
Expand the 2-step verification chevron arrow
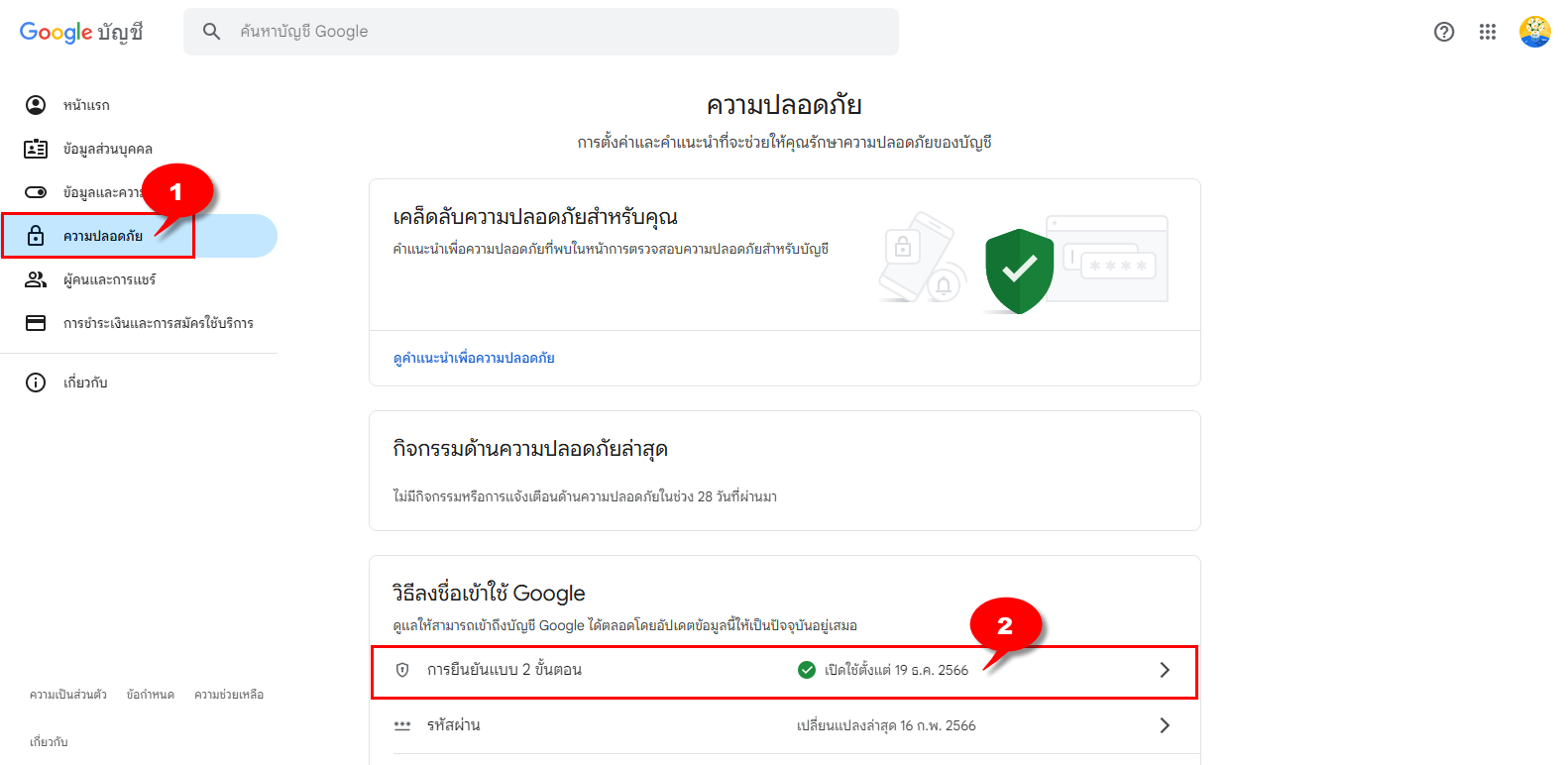coord(1165,670)
